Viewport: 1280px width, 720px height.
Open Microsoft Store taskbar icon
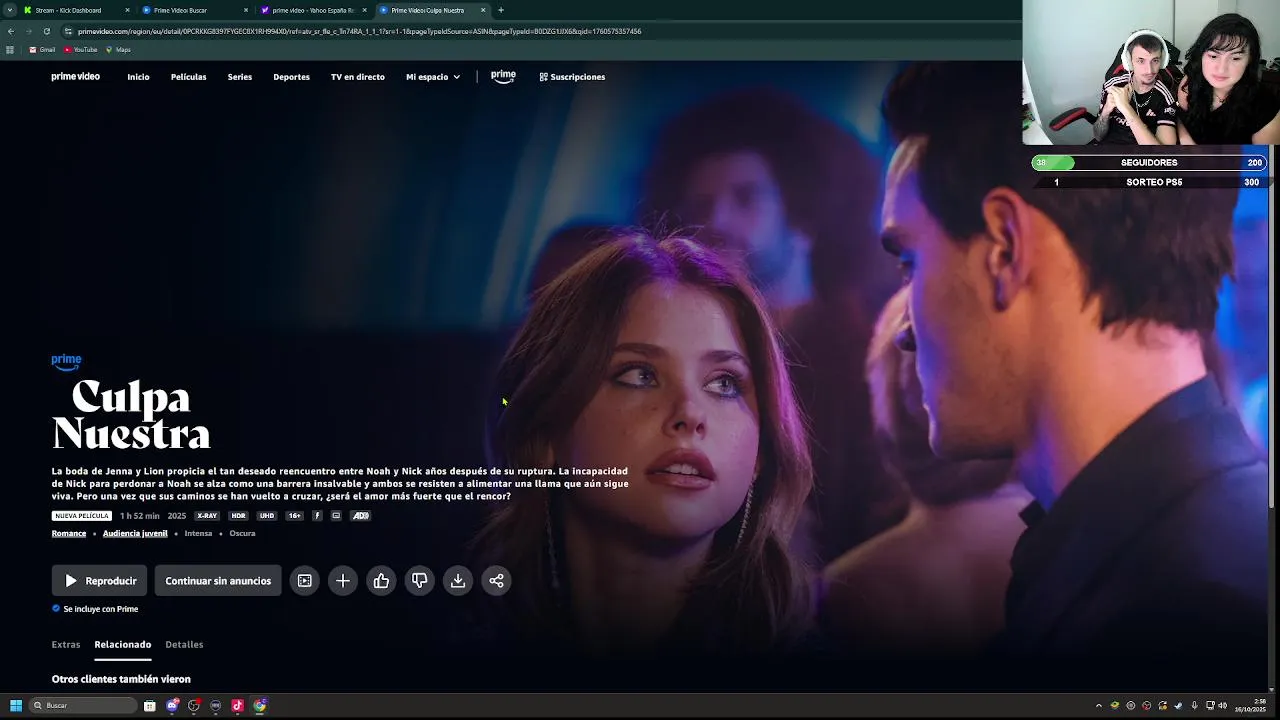[149, 706]
